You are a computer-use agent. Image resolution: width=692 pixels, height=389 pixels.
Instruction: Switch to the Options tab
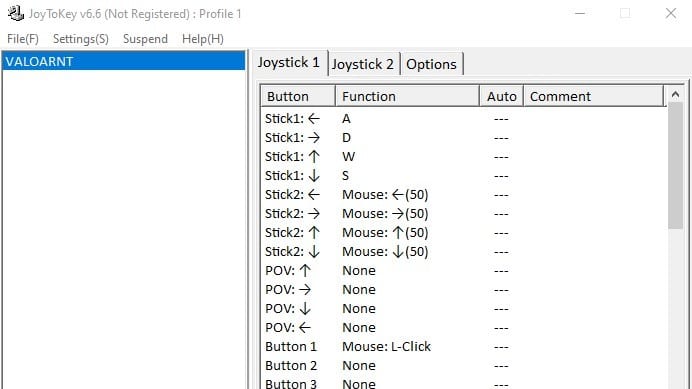(x=431, y=64)
